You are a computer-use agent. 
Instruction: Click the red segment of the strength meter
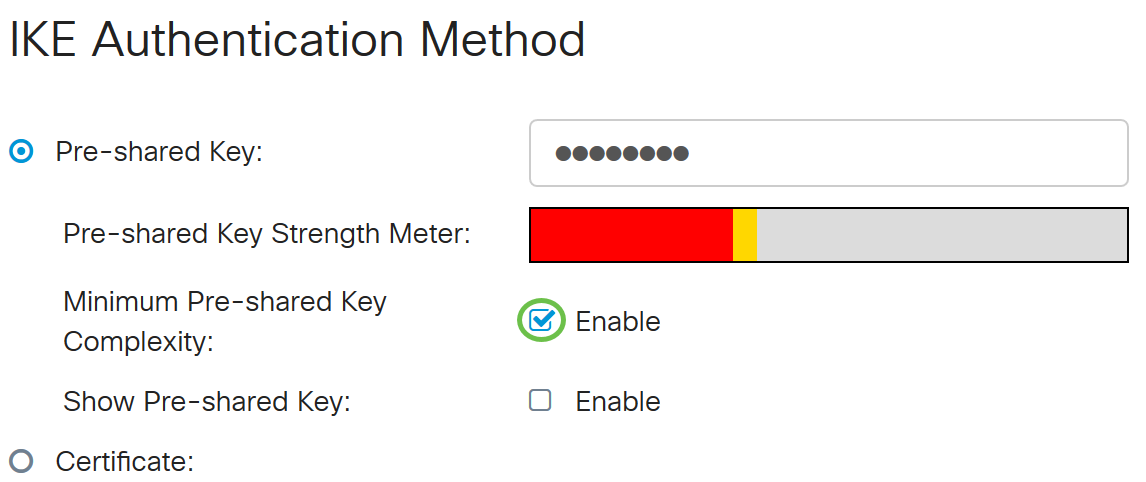pos(631,235)
